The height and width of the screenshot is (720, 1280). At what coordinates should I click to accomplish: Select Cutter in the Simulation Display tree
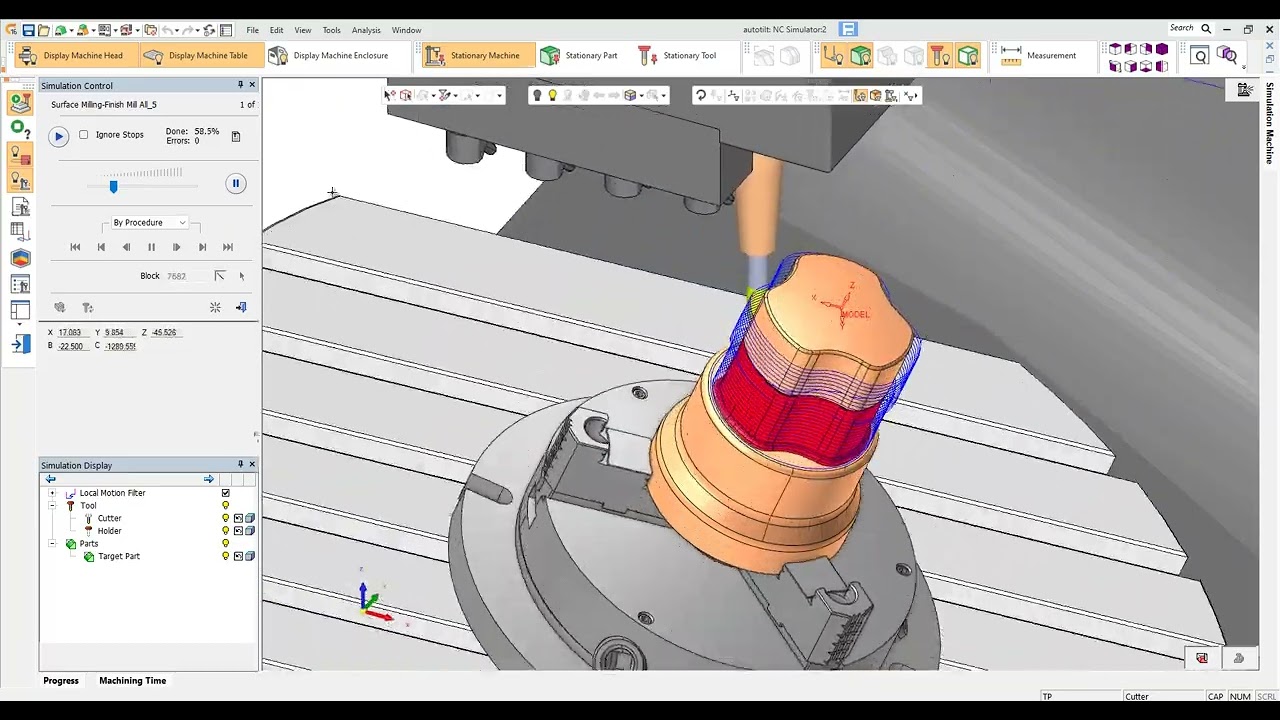point(109,518)
